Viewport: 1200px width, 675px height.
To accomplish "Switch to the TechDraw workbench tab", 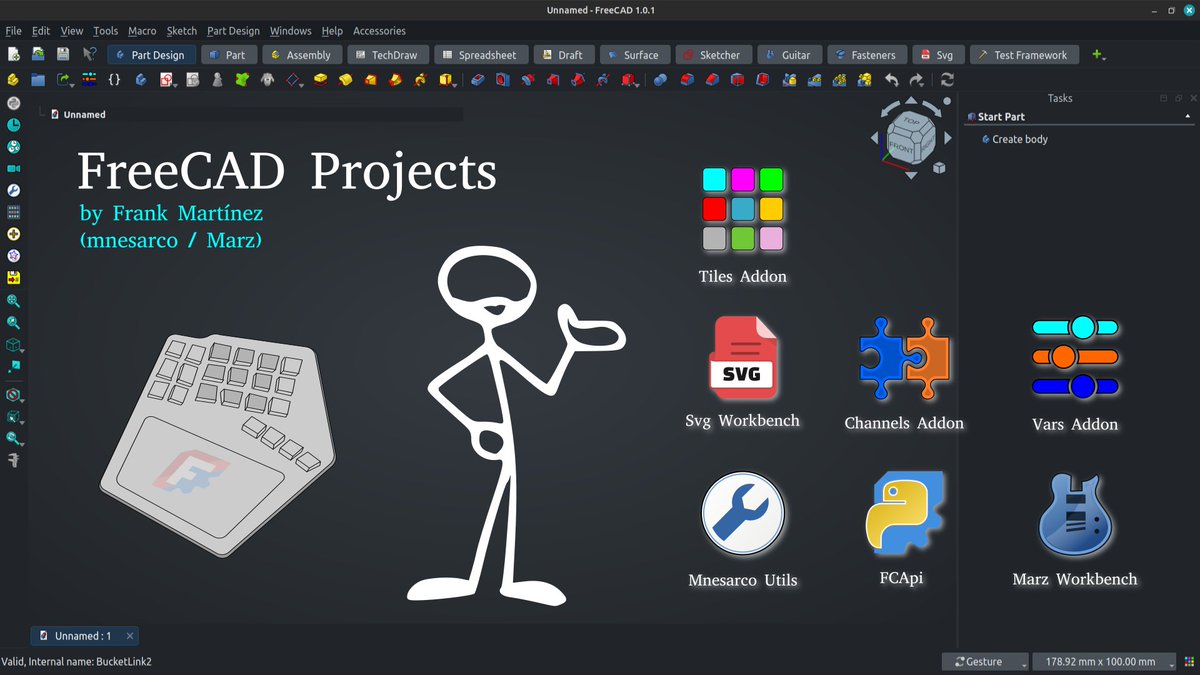I will click(x=386, y=55).
